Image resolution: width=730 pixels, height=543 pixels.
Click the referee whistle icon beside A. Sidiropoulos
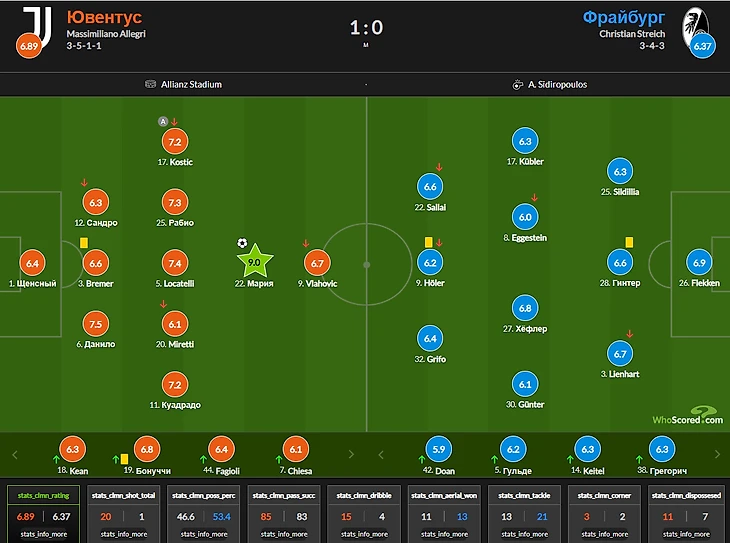point(517,85)
